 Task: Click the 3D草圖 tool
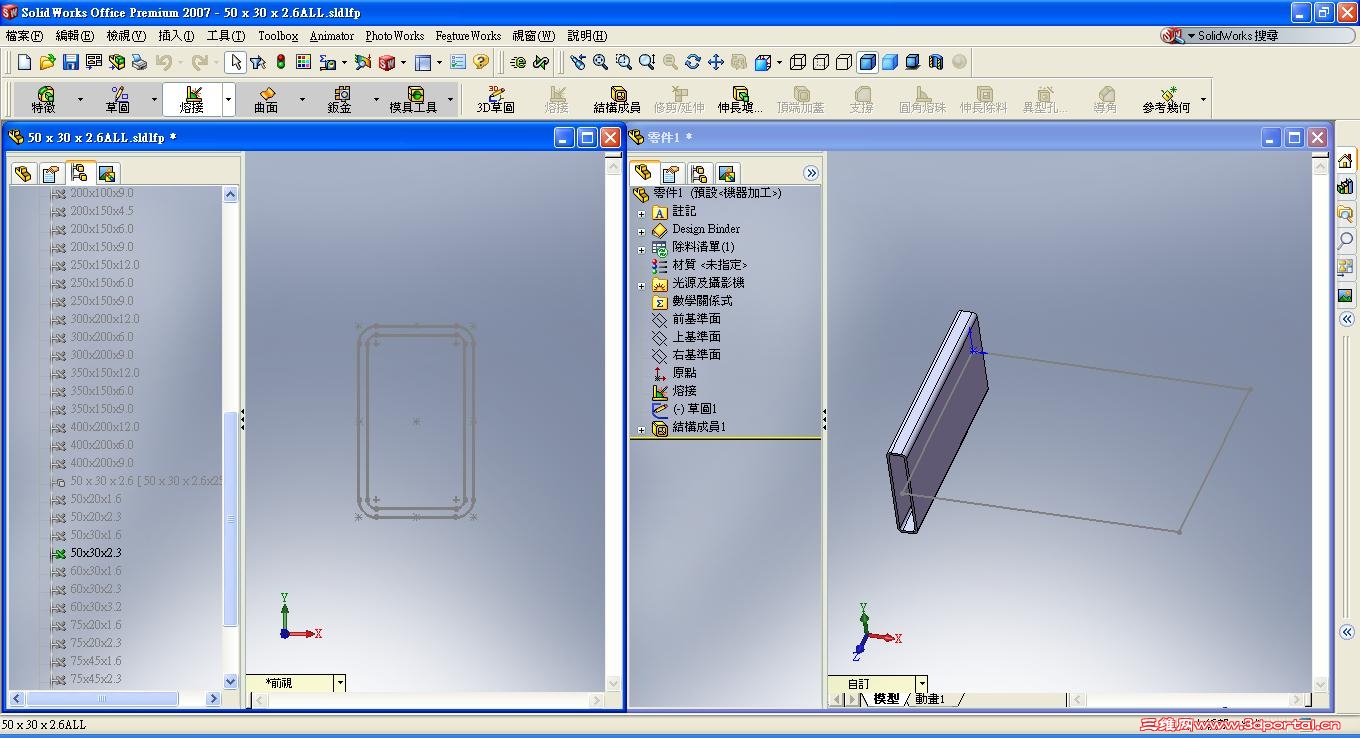(x=495, y=100)
